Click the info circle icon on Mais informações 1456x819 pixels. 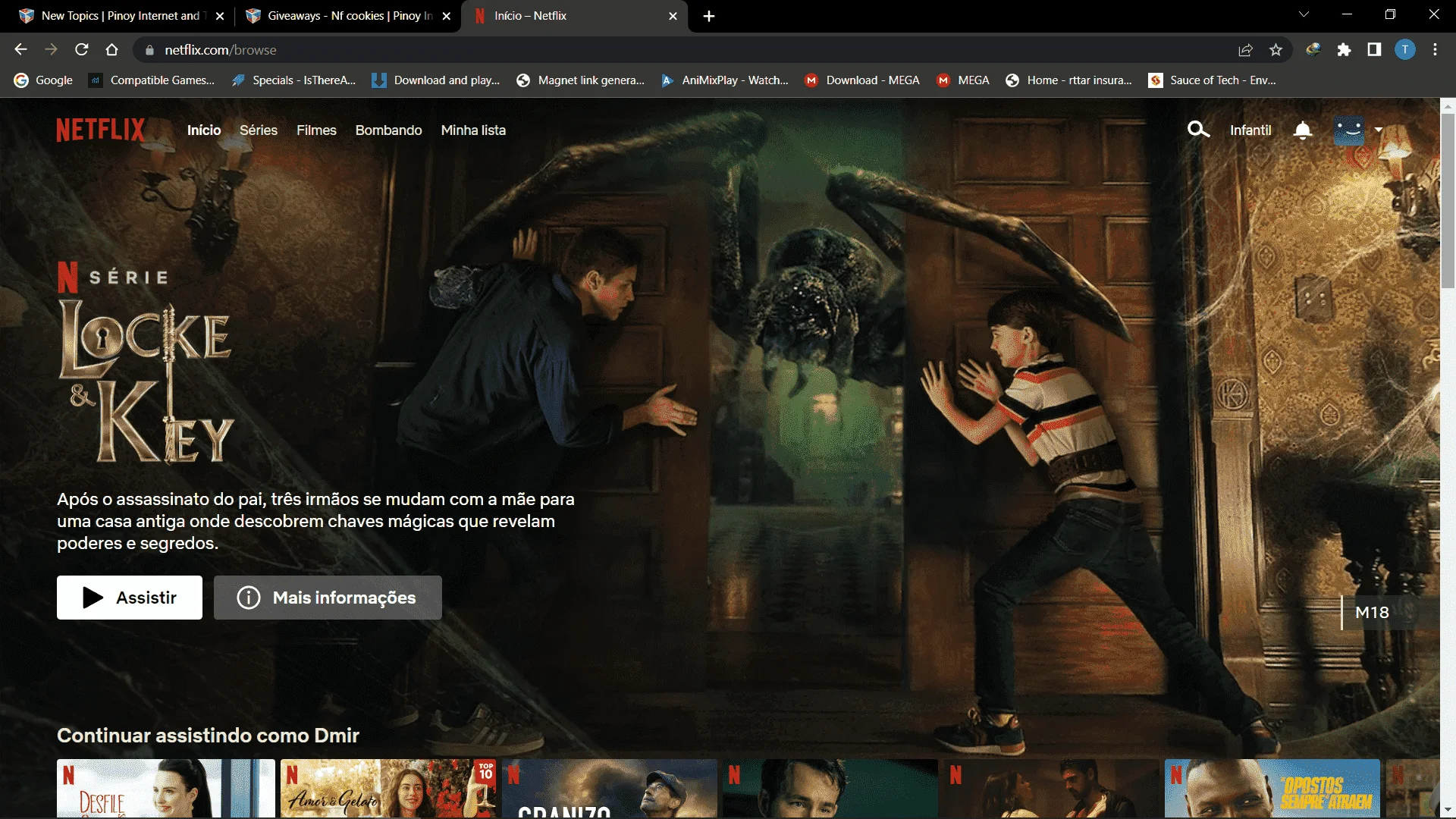click(x=248, y=598)
